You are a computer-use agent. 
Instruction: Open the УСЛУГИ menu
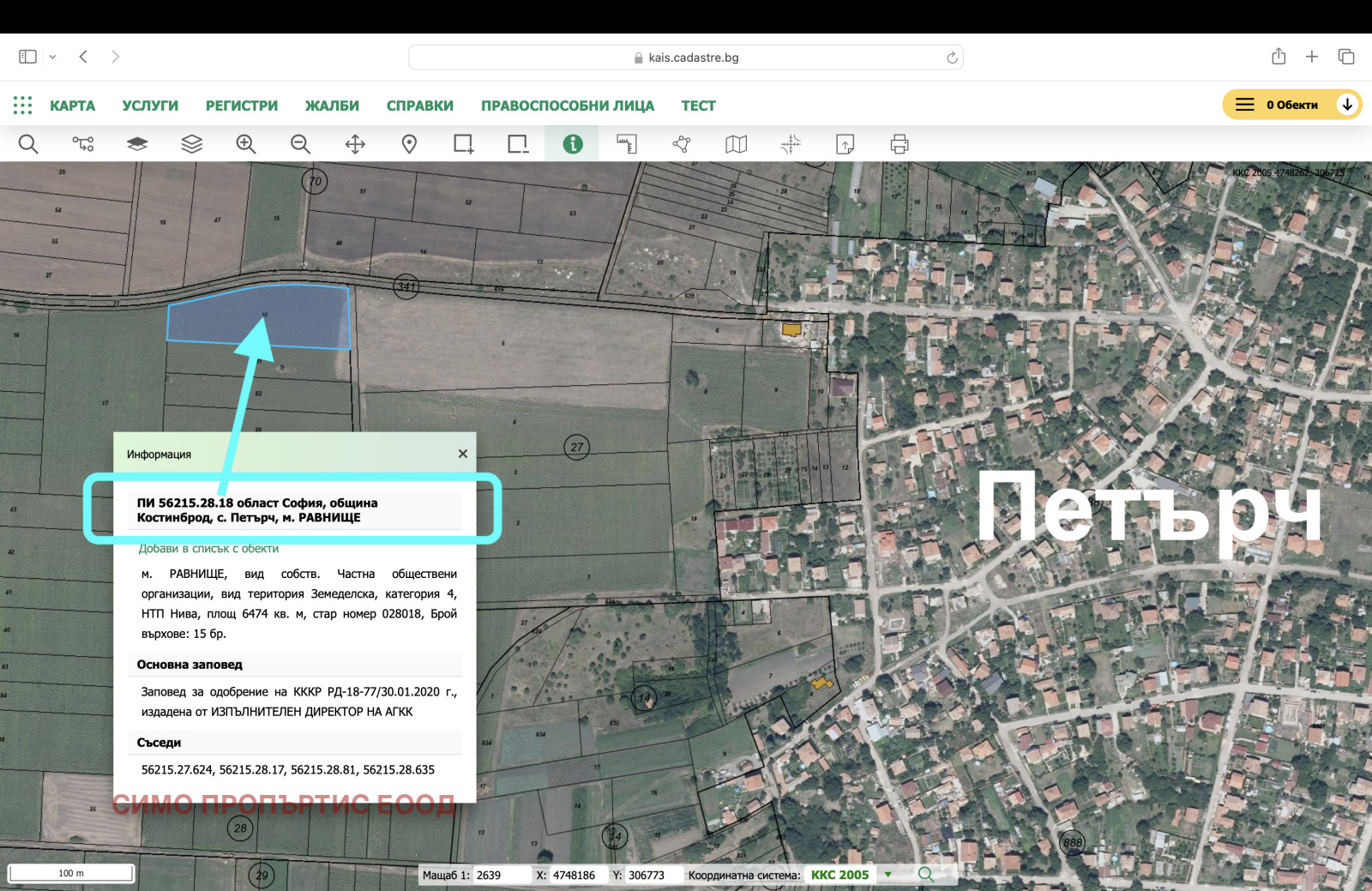click(150, 105)
